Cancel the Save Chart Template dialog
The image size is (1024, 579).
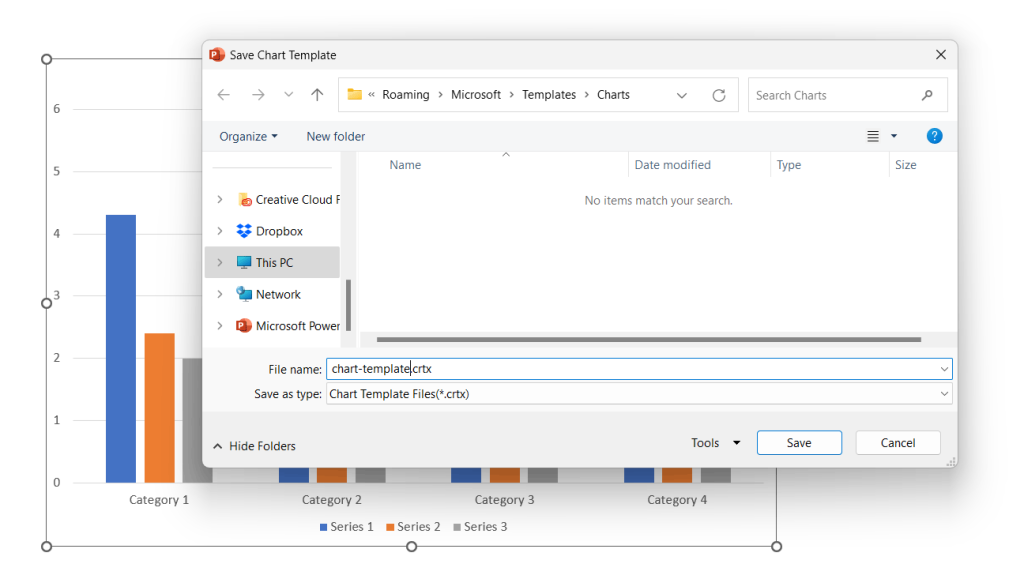[x=897, y=441]
